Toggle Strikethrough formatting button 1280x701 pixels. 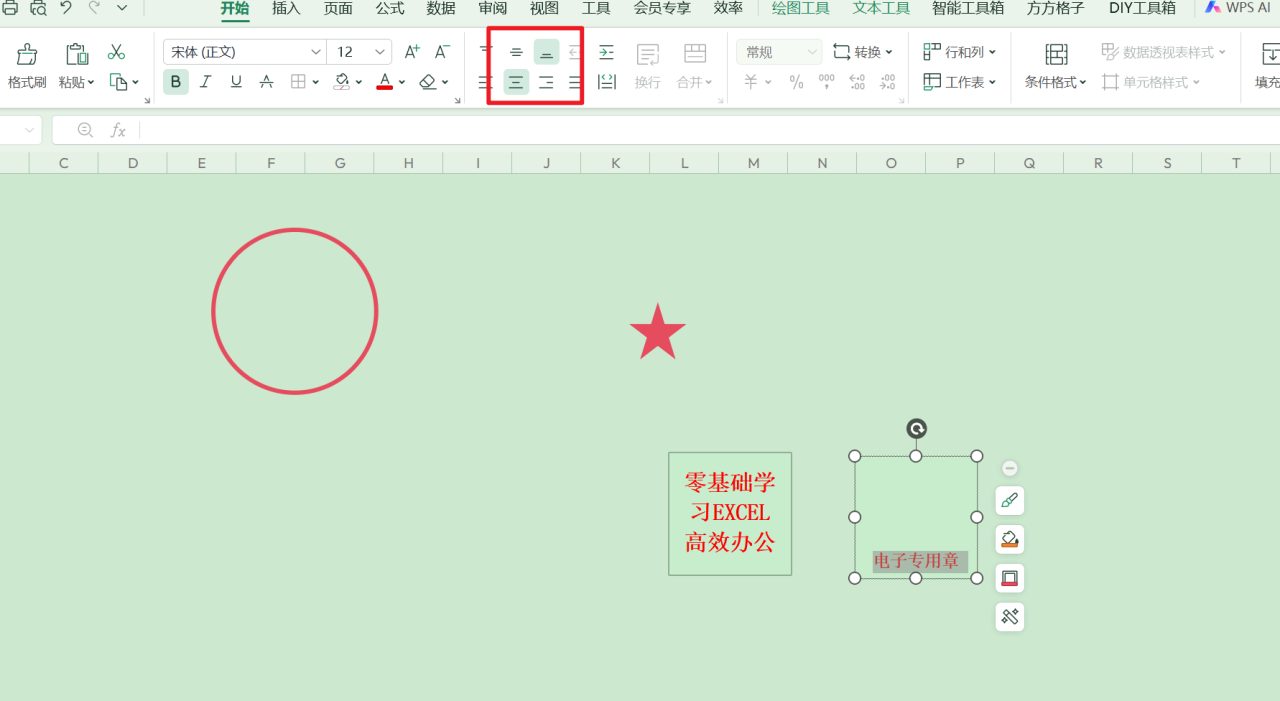pos(266,82)
